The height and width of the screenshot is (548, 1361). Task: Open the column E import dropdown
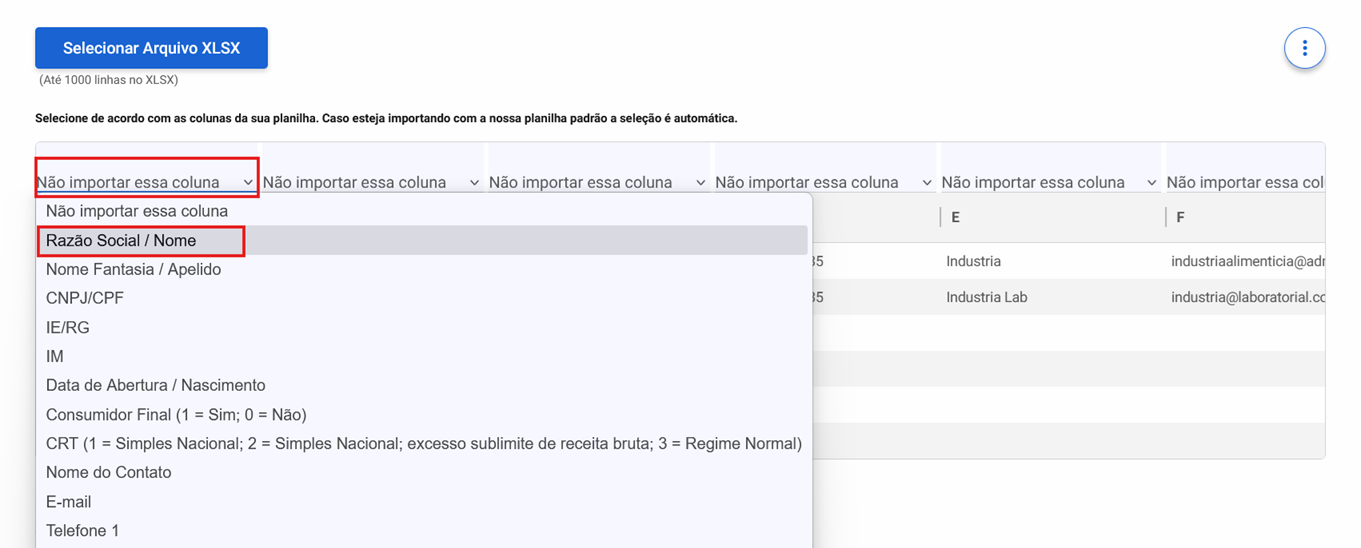click(1050, 182)
